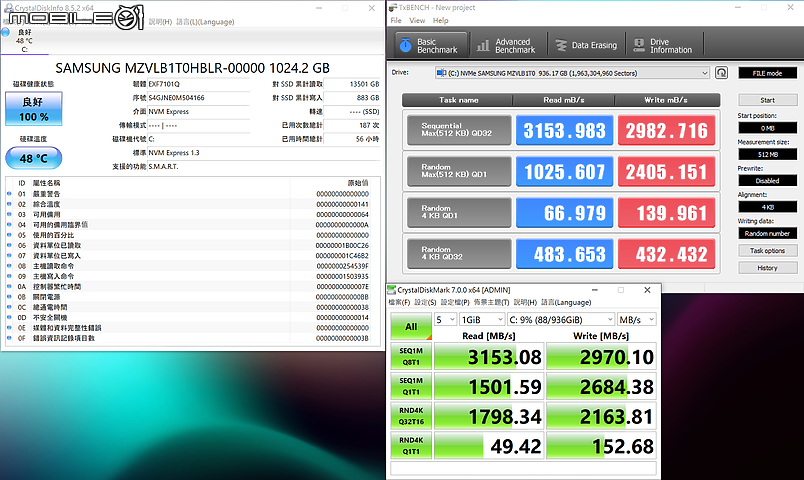
Task: Click the CrystalDiskMark title bar icon
Action: (x=392, y=290)
